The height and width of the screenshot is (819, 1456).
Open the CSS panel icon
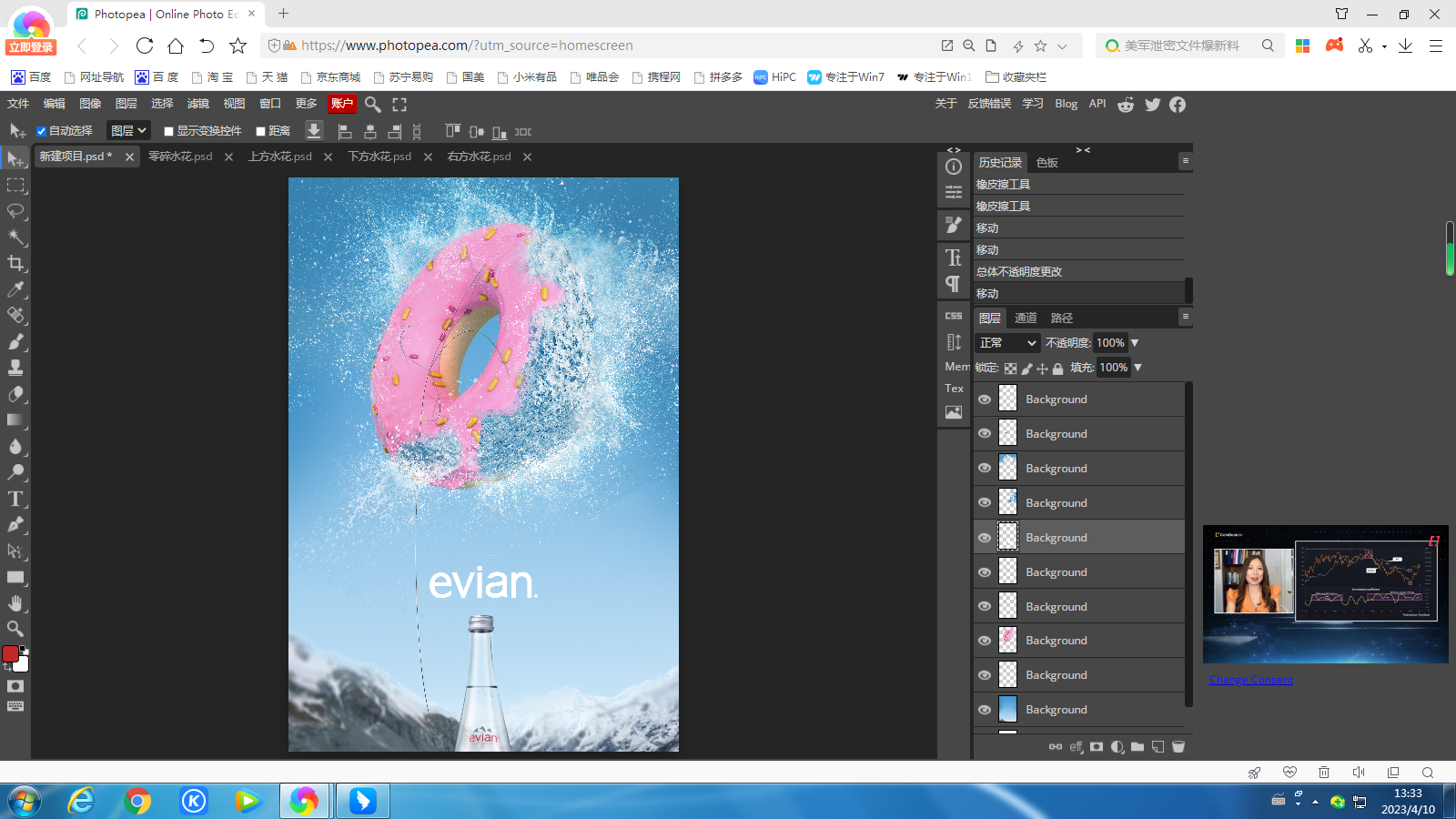954,316
